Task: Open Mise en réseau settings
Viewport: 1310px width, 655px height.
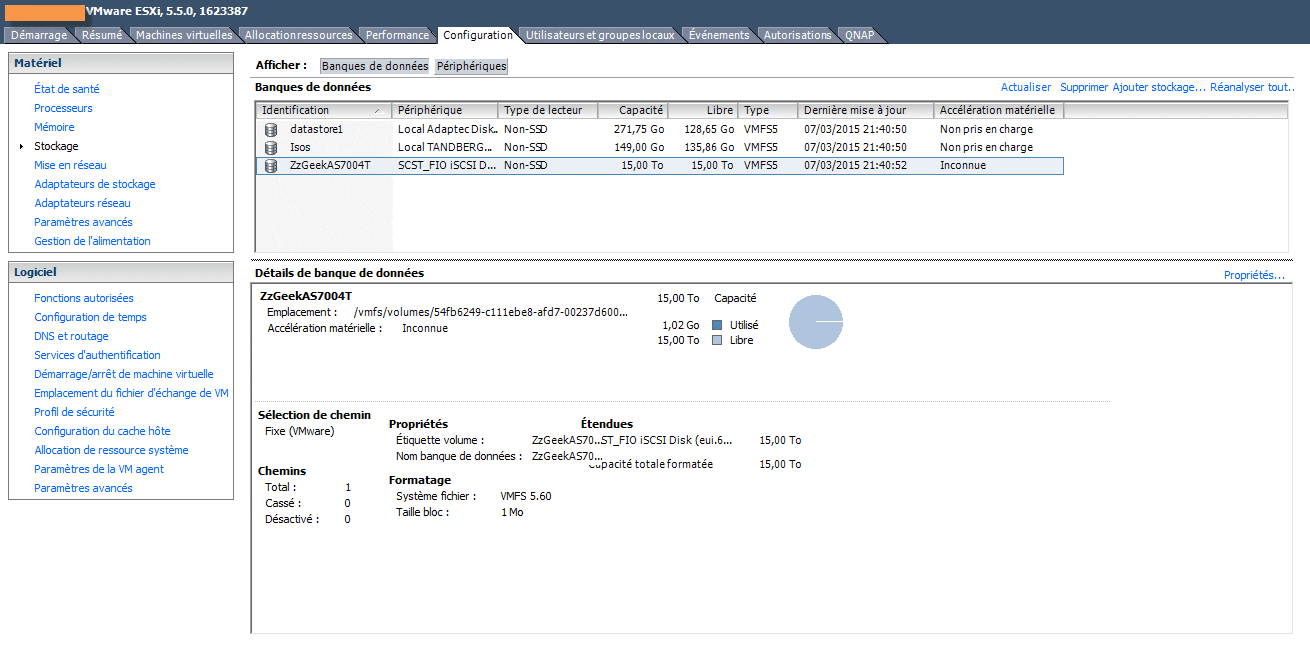Action: (x=70, y=165)
